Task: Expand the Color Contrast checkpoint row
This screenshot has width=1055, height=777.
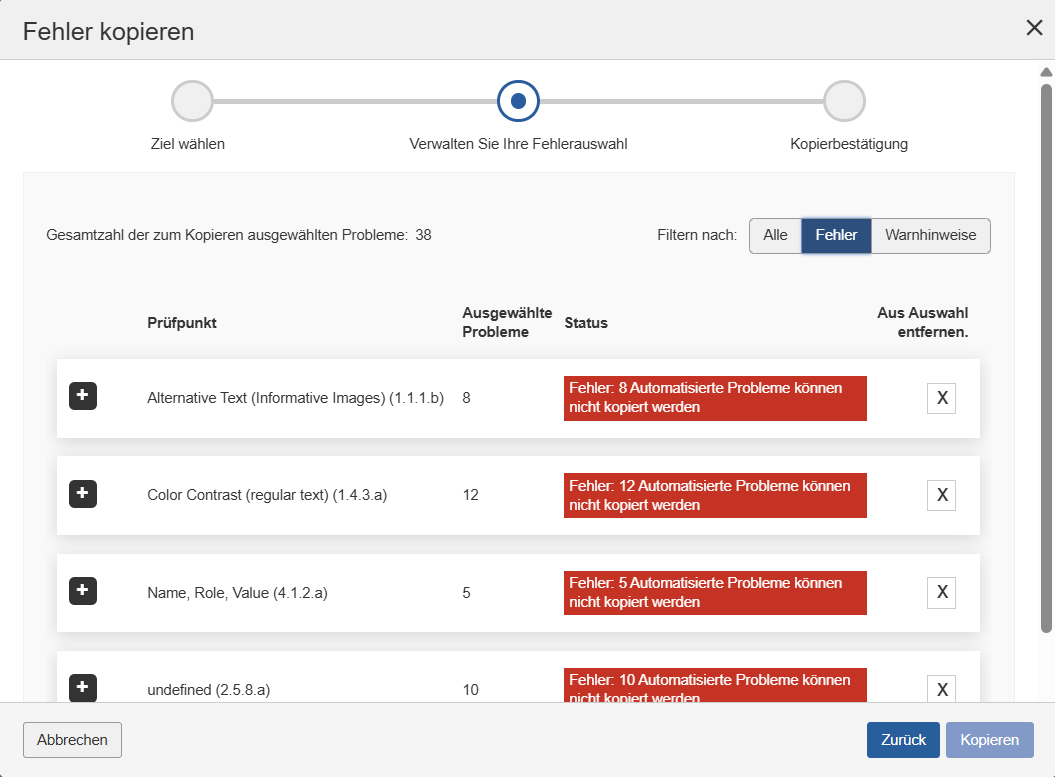Action: 82,493
